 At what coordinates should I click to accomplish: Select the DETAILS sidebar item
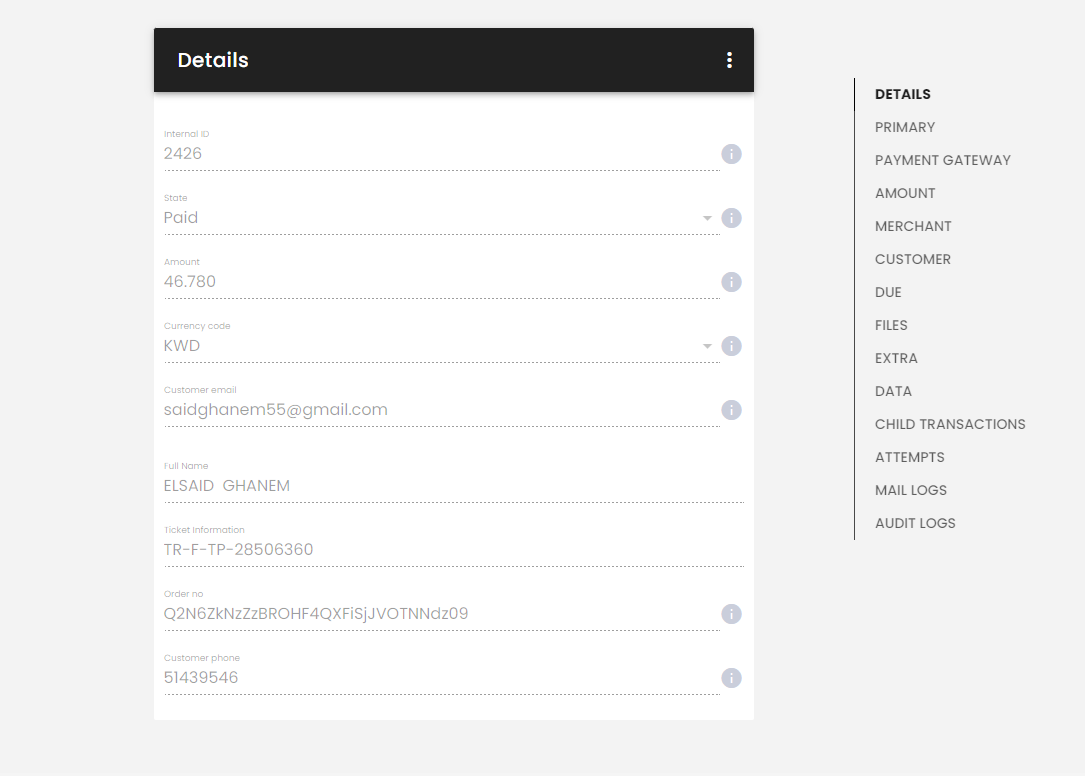point(902,94)
